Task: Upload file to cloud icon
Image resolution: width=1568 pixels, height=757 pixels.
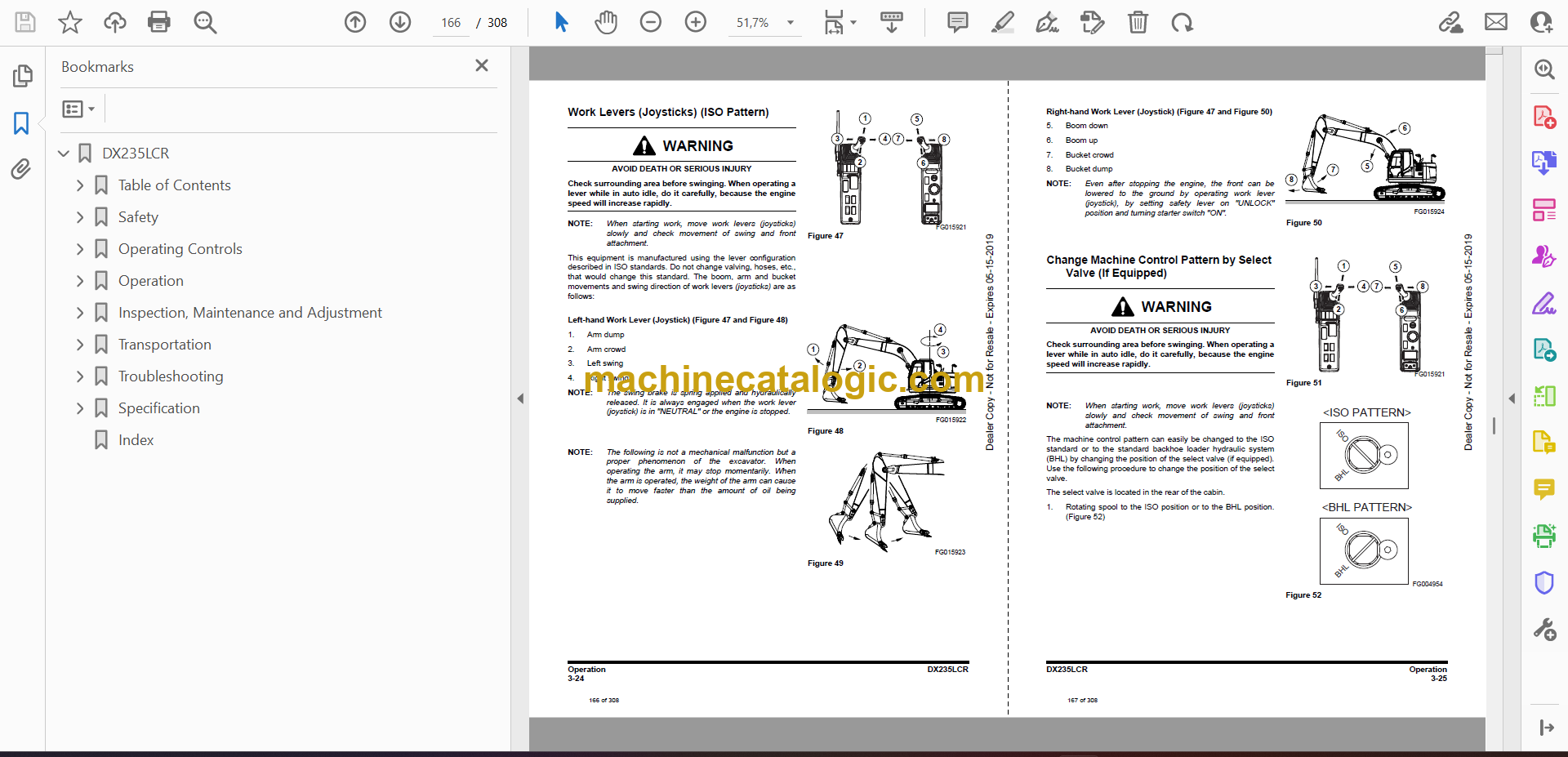Action: tap(115, 22)
